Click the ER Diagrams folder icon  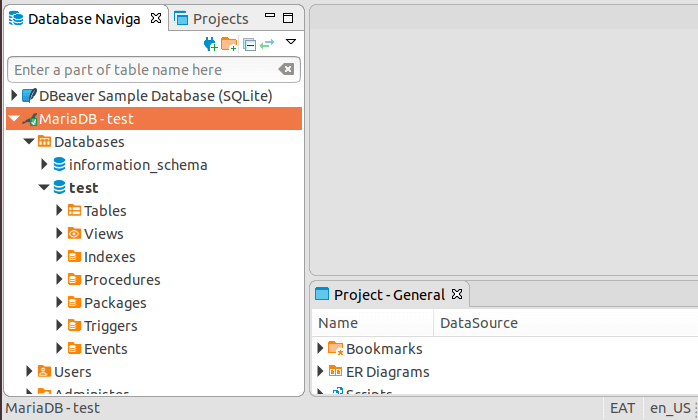pos(336,371)
